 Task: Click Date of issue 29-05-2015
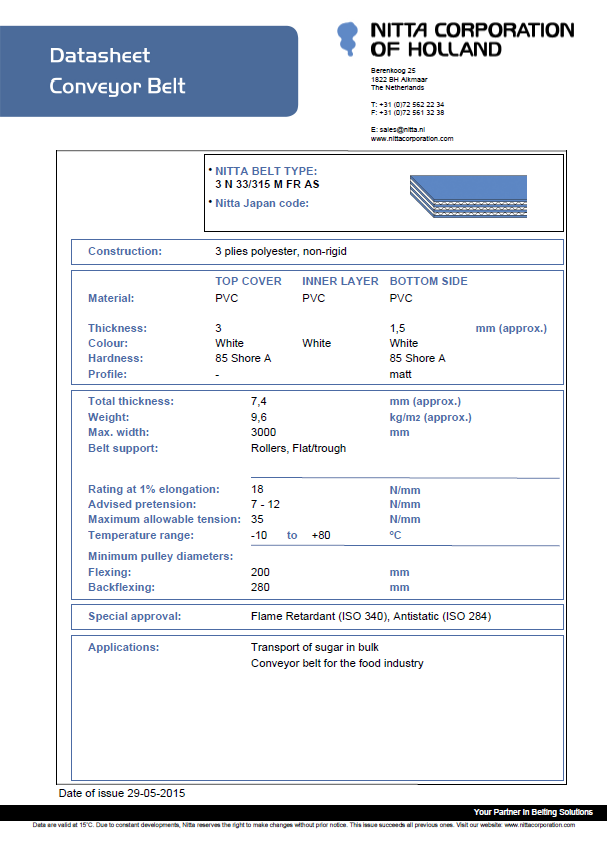122,793
